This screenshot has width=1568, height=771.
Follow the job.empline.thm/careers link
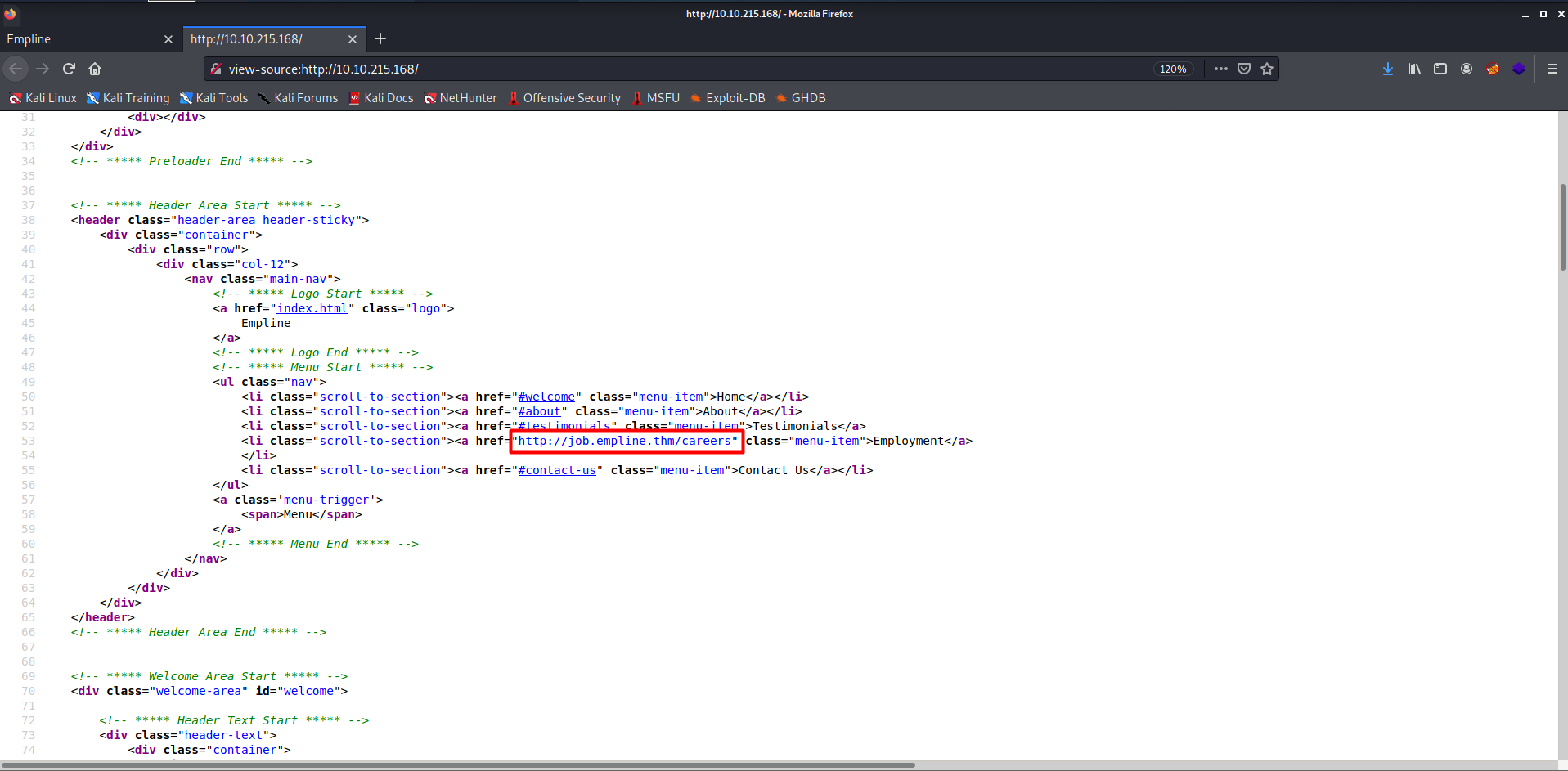pos(624,441)
